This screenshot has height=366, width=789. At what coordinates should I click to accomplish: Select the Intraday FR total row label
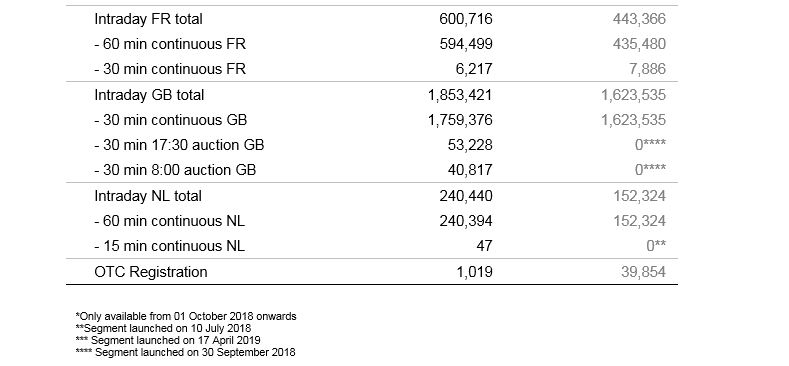point(148,19)
